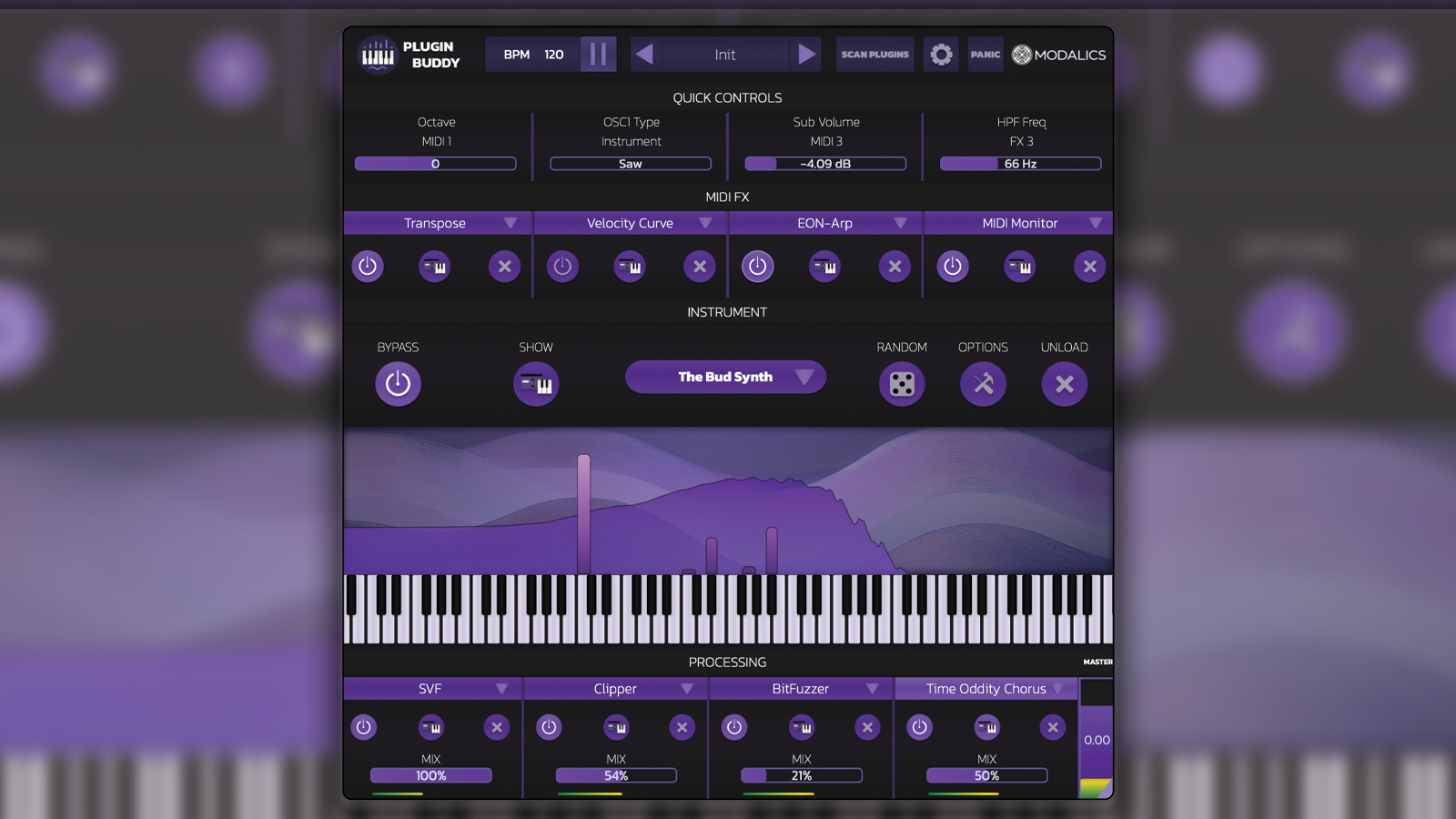Image resolution: width=1456 pixels, height=819 pixels.
Task: Go to the next preset arrow
Action: pos(805,55)
